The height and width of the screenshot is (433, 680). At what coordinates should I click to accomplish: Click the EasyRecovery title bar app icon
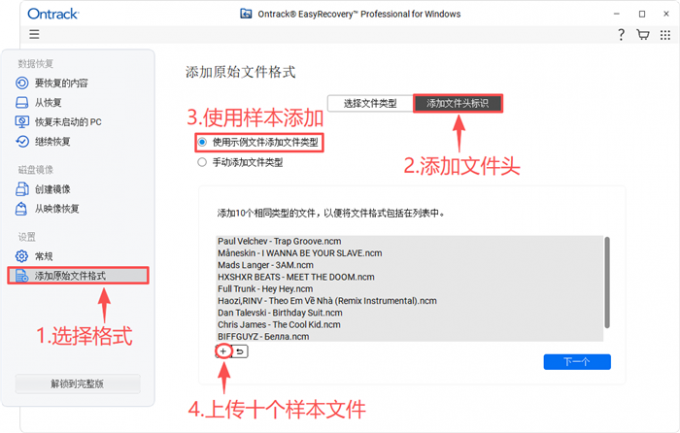[x=246, y=14]
